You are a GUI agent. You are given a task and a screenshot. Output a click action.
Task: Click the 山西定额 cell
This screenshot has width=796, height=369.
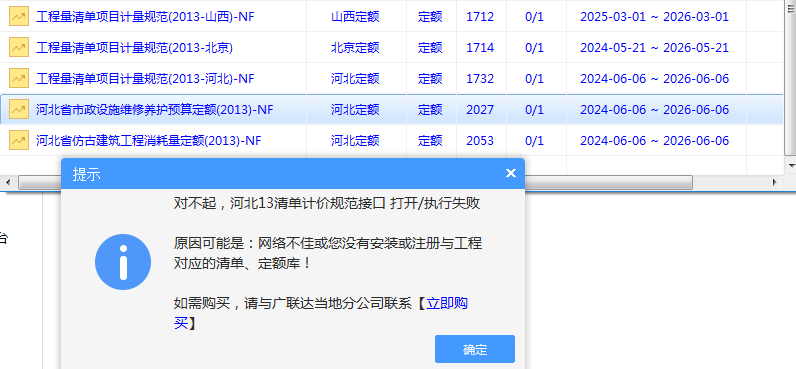(355, 17)
